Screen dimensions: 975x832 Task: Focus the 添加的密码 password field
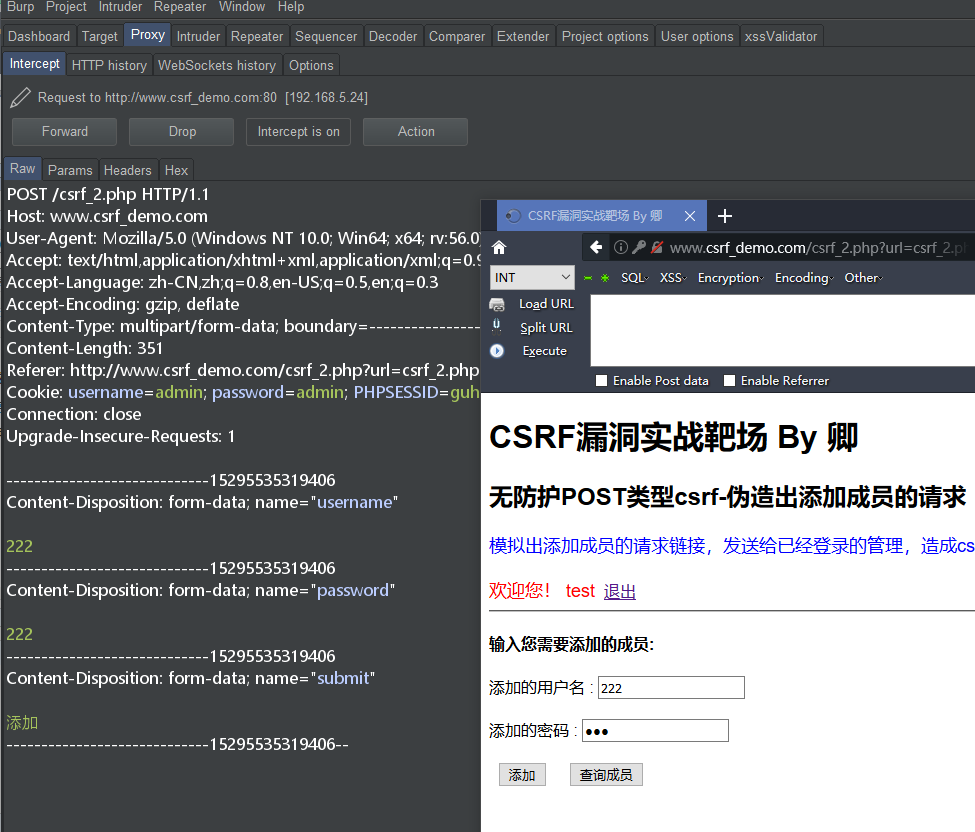(x=655, y=731)
